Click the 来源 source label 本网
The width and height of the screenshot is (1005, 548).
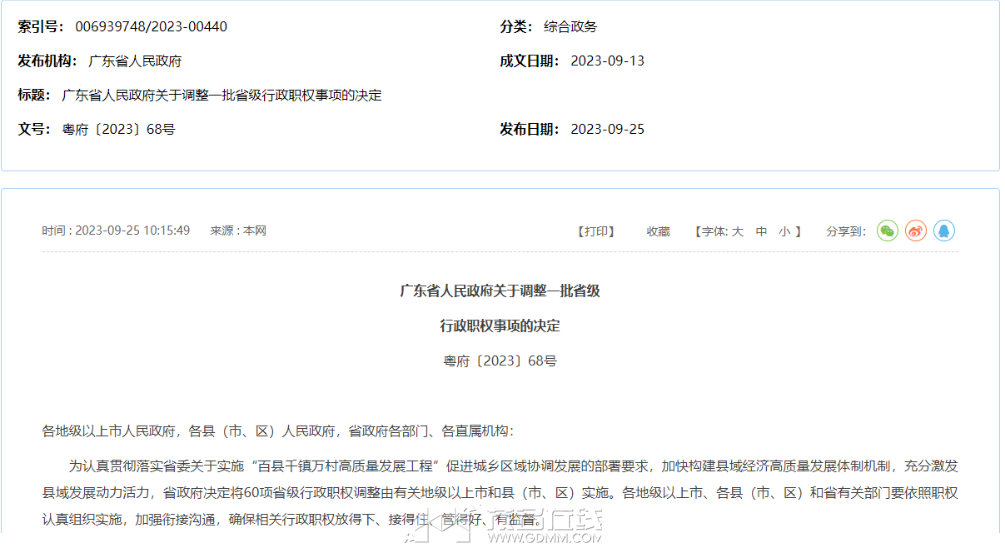pos(254,231)
